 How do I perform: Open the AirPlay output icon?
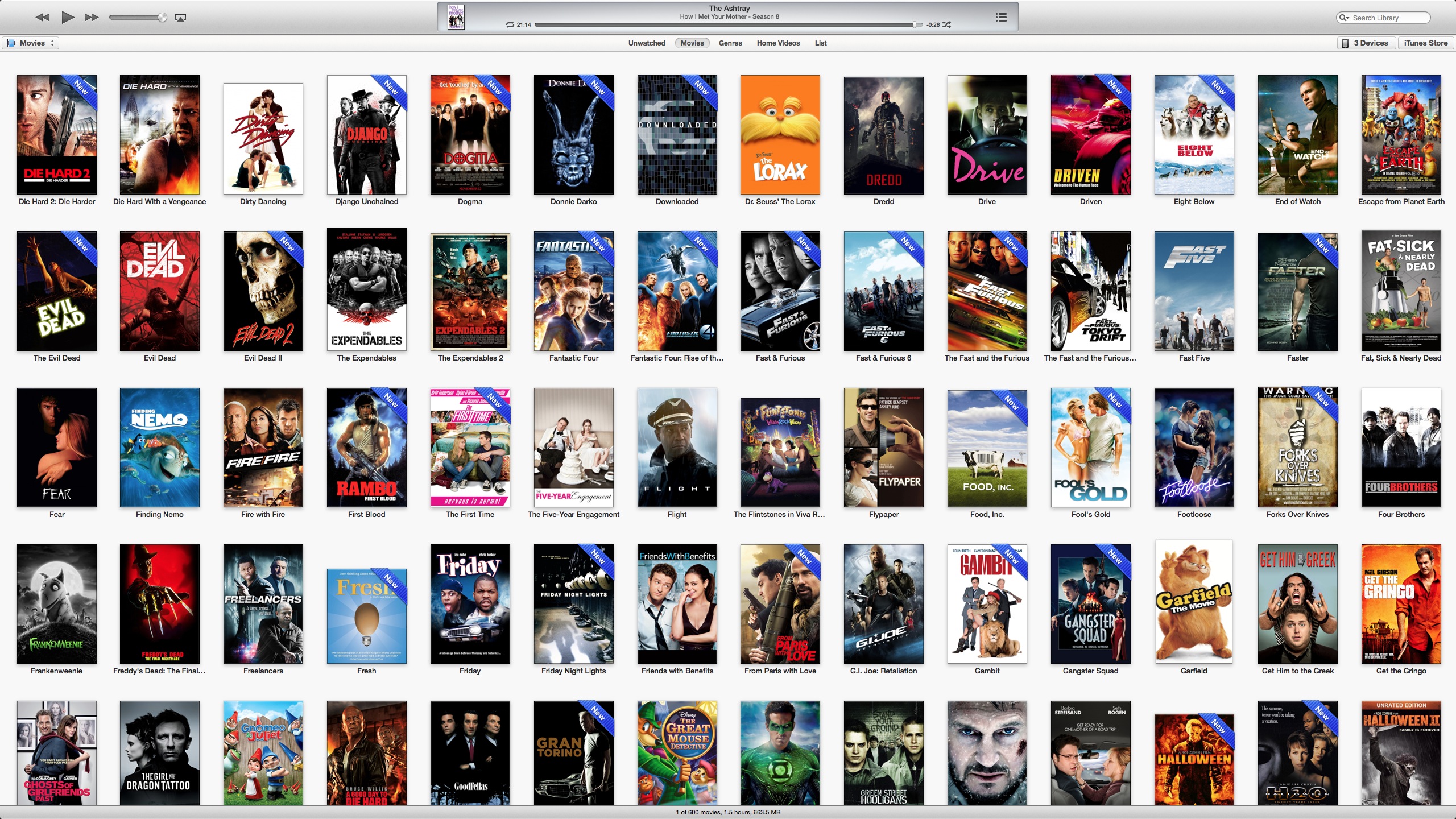pos(181,18)
